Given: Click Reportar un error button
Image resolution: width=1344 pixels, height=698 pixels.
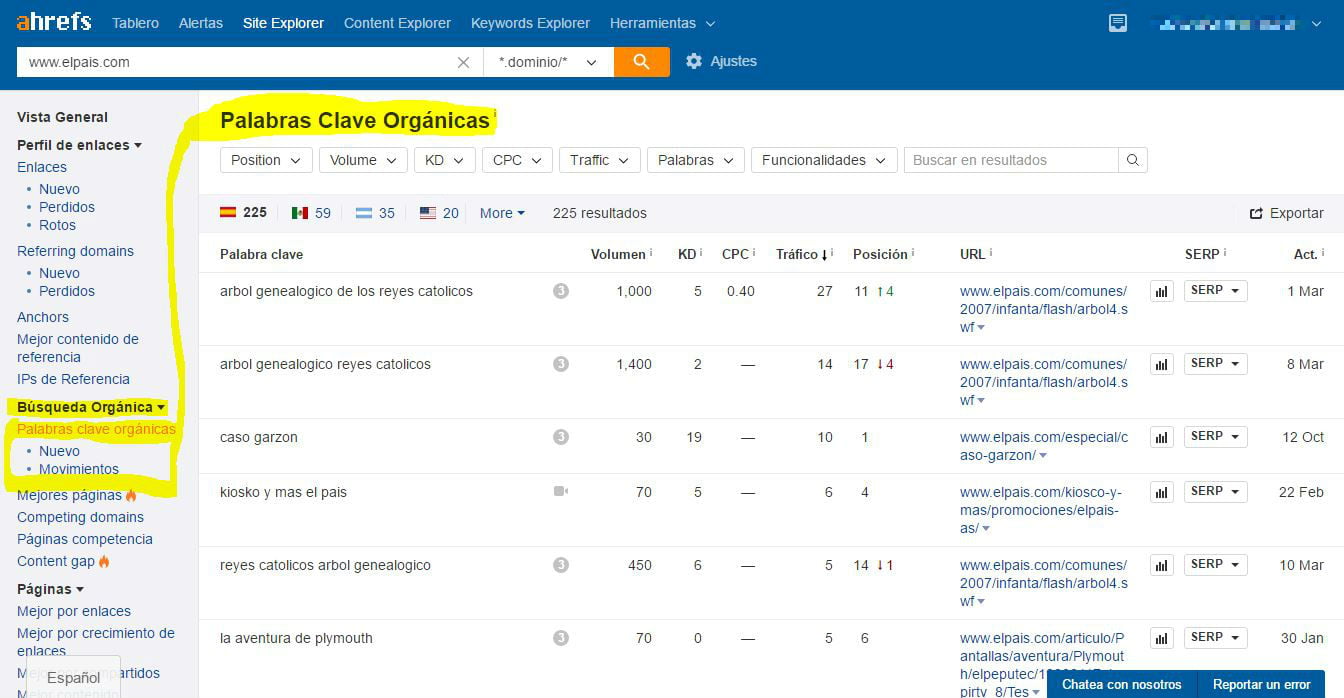Looking at the screenshot, I should [1261, 684].
